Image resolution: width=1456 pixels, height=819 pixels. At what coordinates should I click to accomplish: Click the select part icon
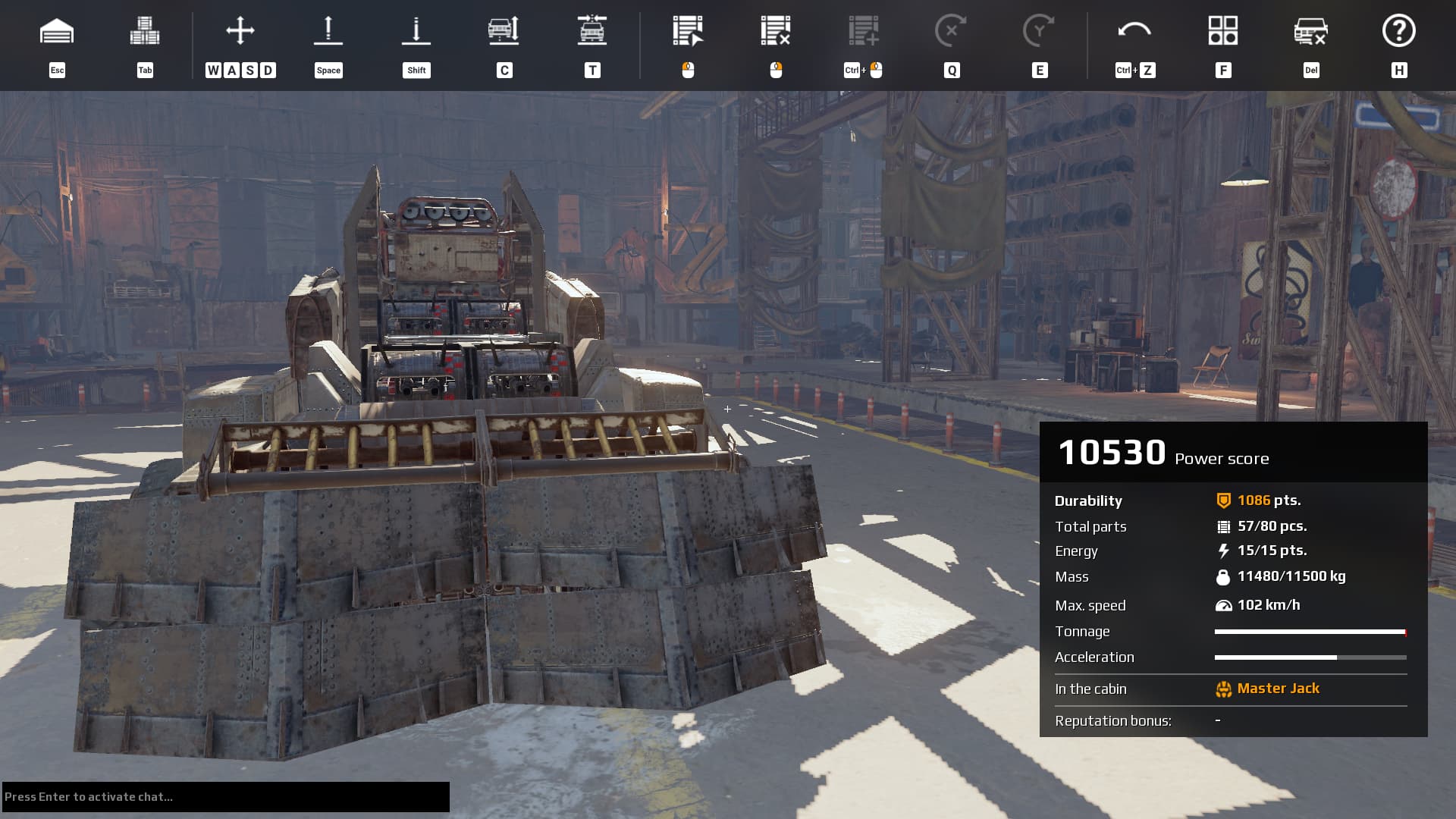click(688, 31)
